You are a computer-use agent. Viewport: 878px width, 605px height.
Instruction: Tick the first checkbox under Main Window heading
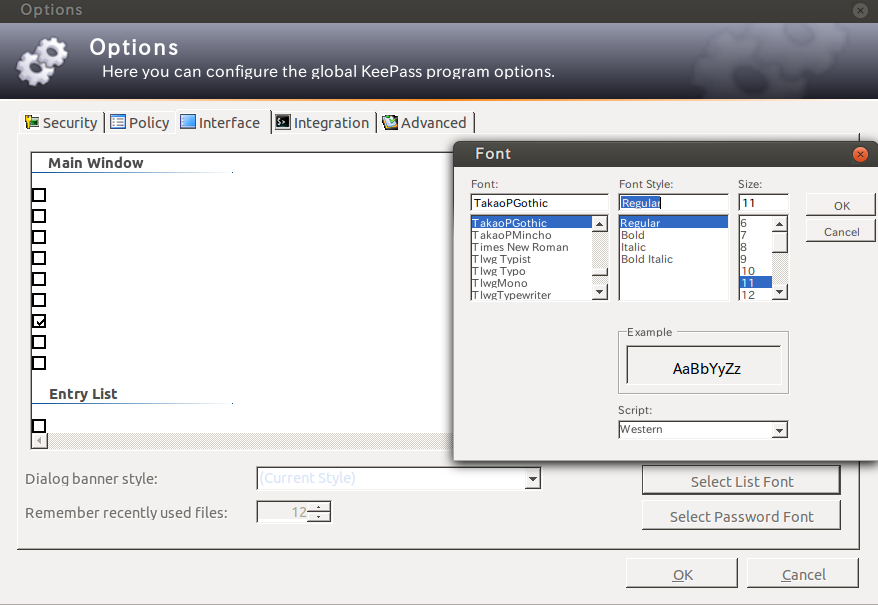[x=39, y=195]
